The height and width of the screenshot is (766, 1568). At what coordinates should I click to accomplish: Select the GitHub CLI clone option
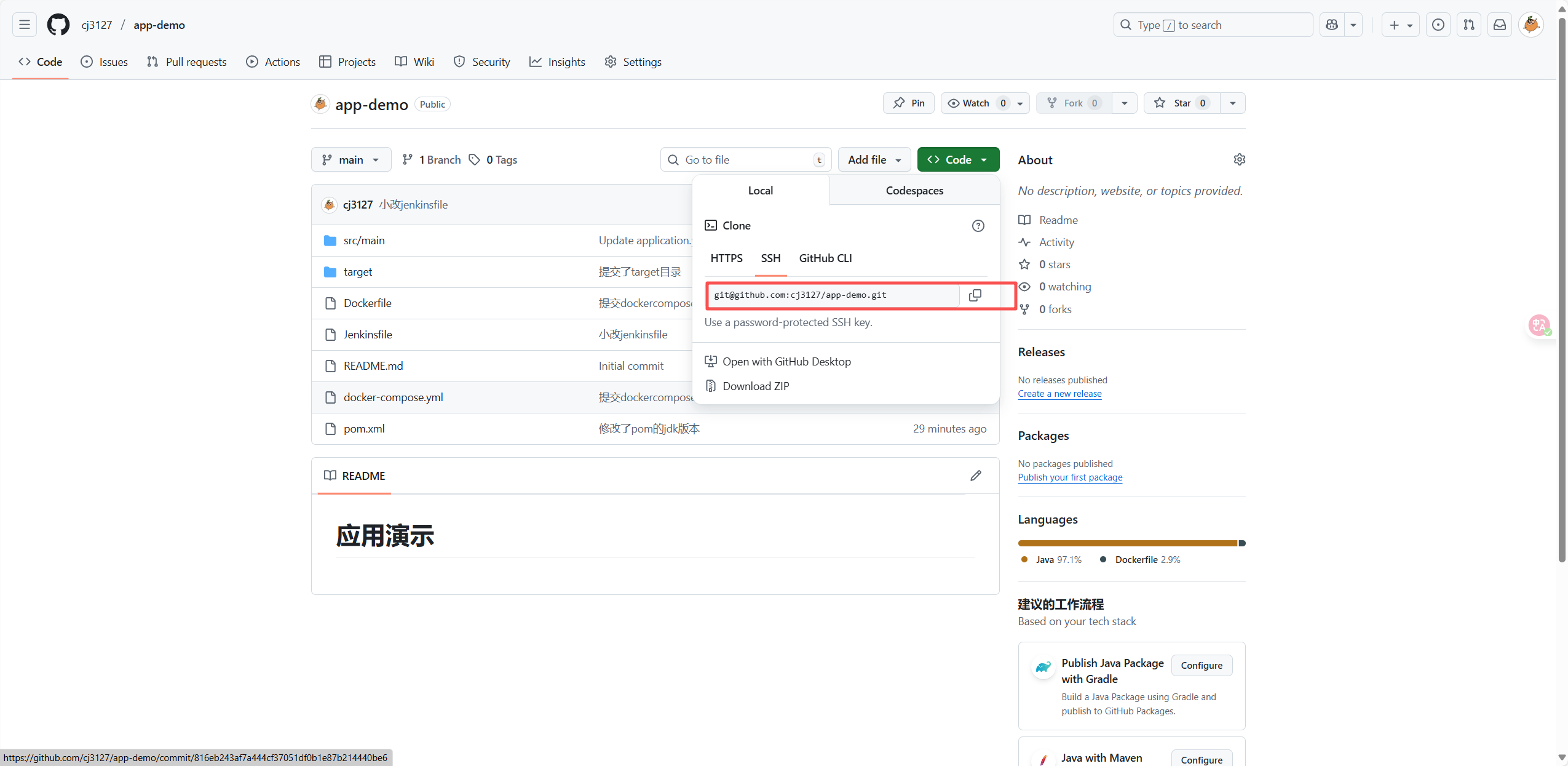pos(825,258)
